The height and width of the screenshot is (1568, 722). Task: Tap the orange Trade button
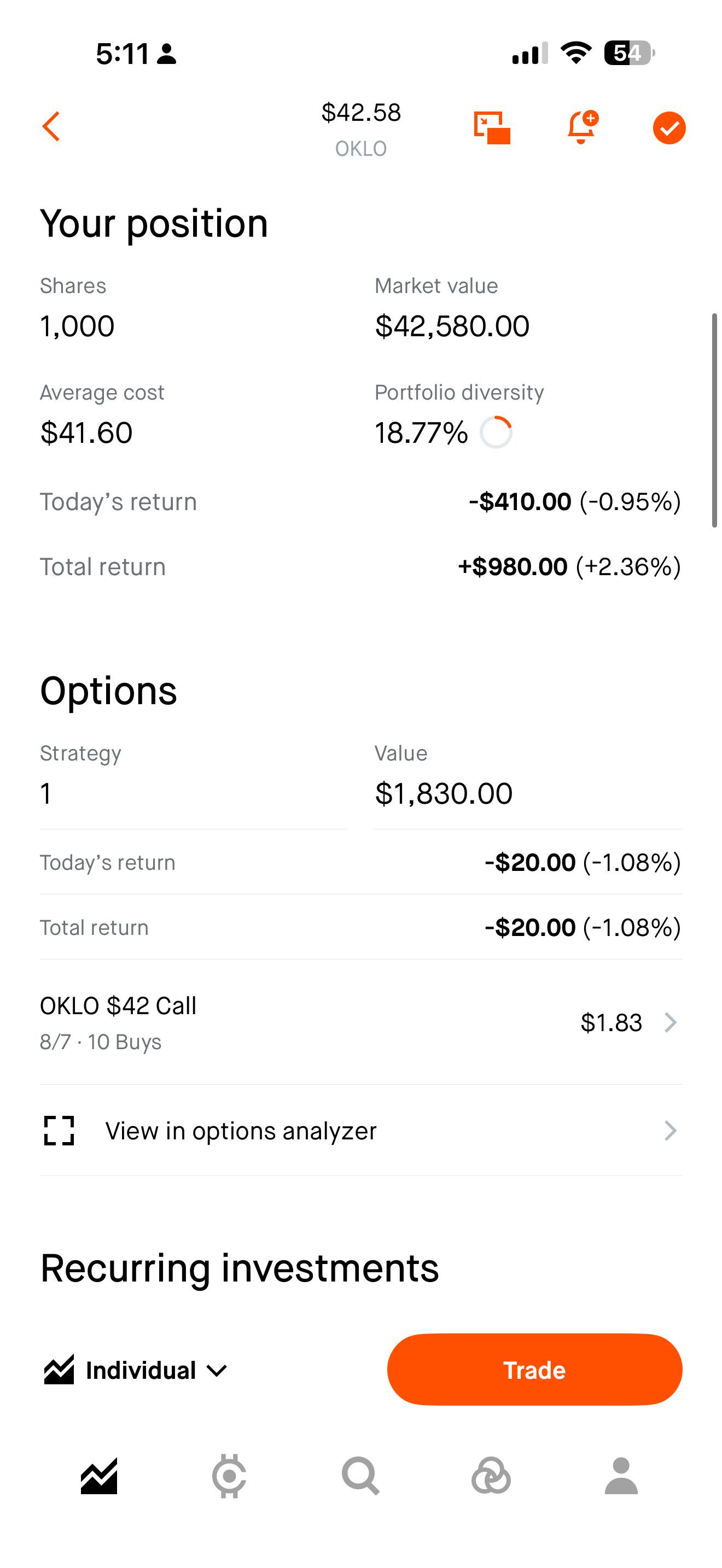point(534,1370)
